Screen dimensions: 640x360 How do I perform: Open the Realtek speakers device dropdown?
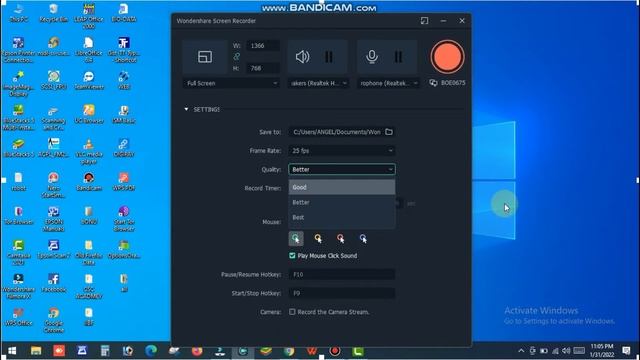(x=318, y=83)
